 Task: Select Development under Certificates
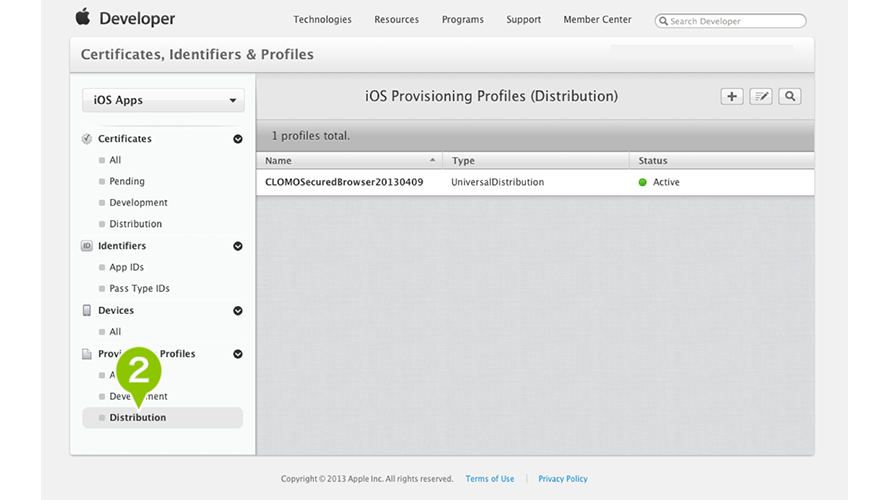pyautogui.click(x=138, y=202)
